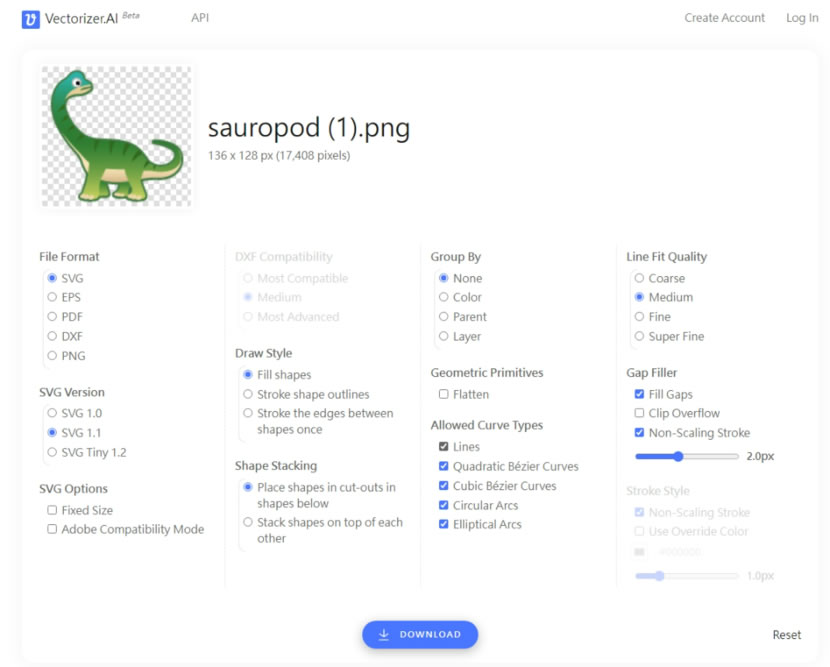Uncheck Gap Filler Non-Scaling Stroke

point(639,432)
